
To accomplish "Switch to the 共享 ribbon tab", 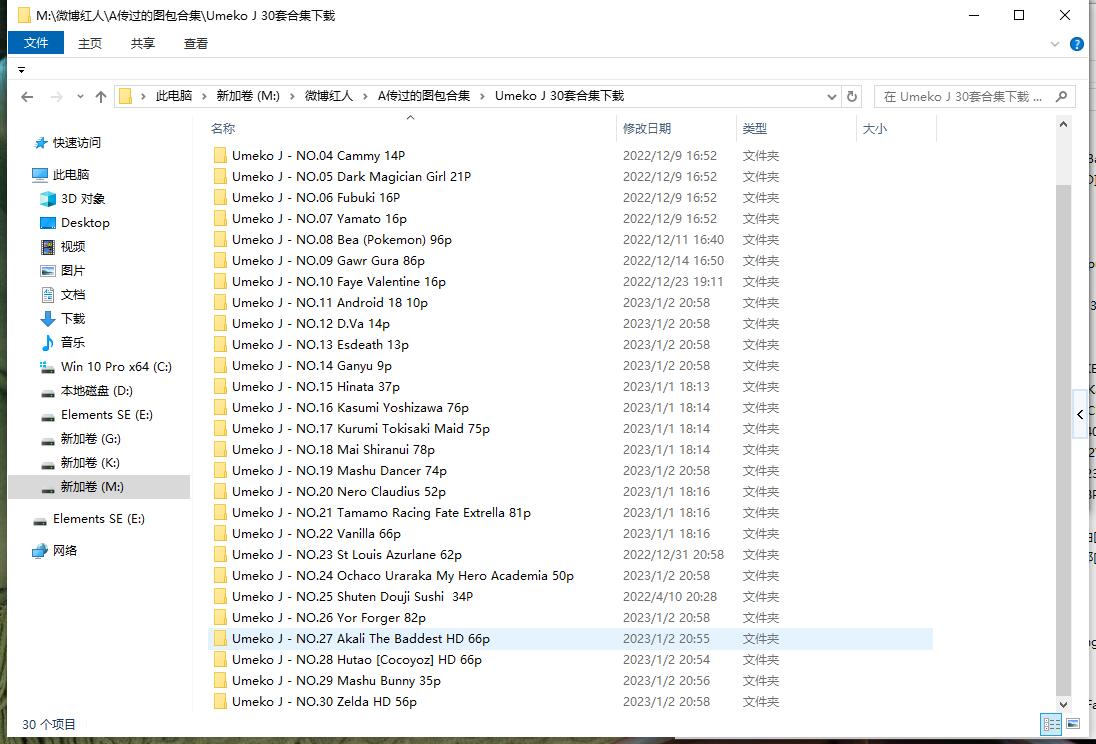I will click(x=143, y=43).
